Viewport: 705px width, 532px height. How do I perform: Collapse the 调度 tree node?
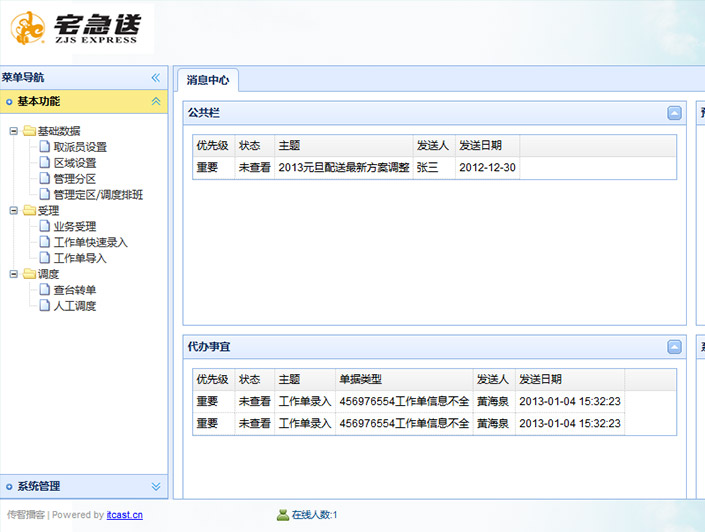[13, 274]
